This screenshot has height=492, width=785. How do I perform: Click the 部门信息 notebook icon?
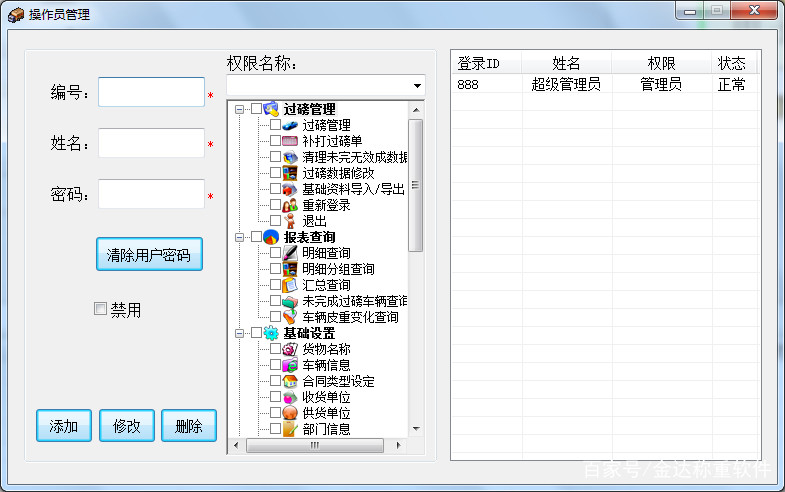point(290,429)
